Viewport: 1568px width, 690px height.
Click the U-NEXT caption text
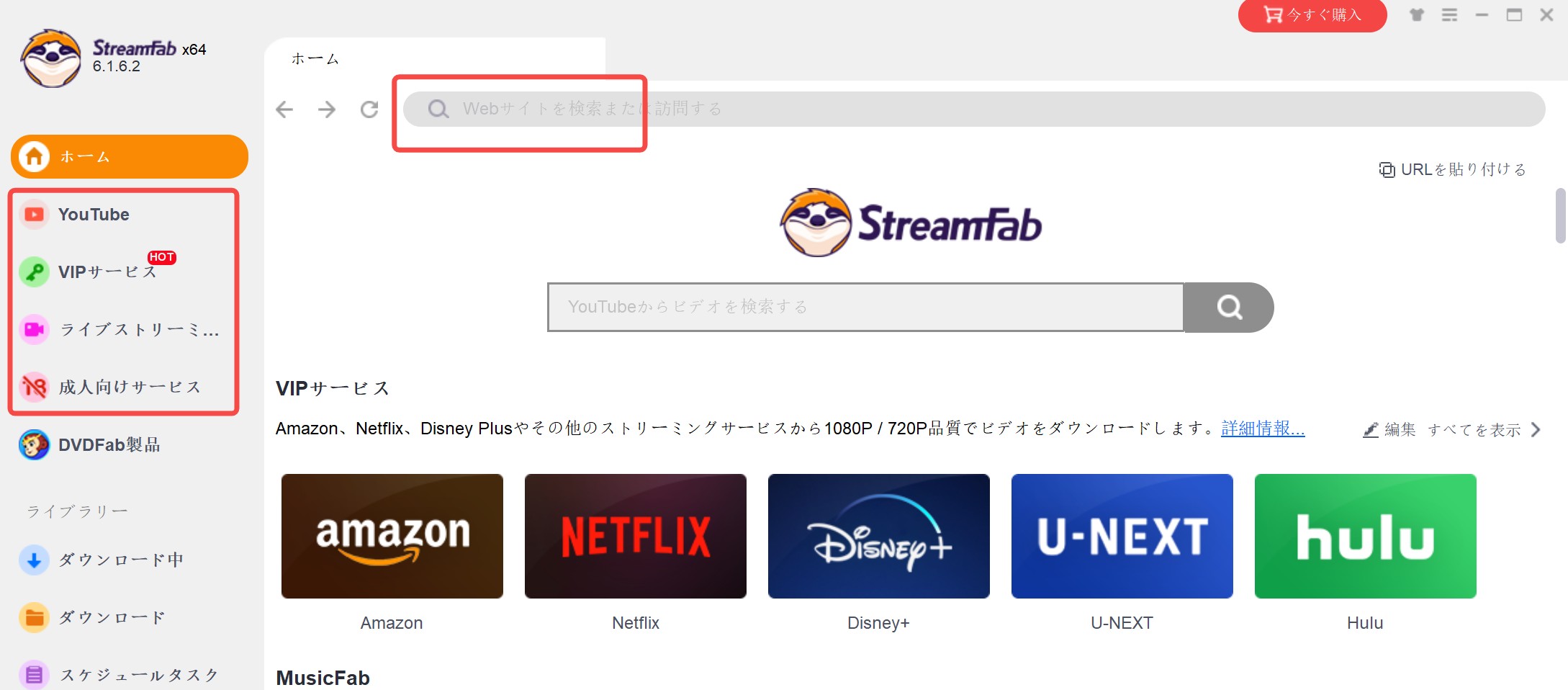coord(1122,623)
